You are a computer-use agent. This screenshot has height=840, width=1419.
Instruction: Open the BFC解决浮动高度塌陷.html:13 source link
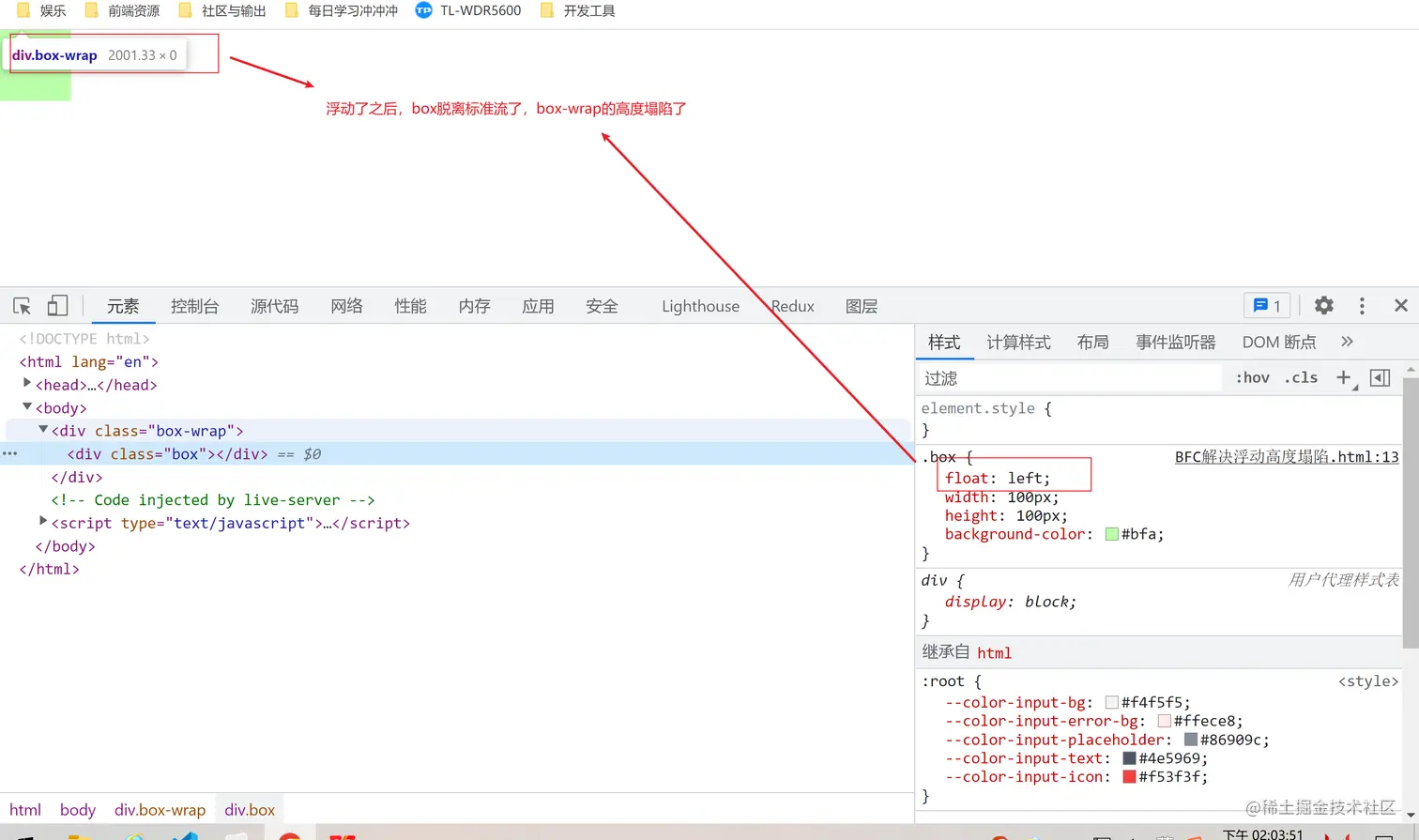point(1287,457)
